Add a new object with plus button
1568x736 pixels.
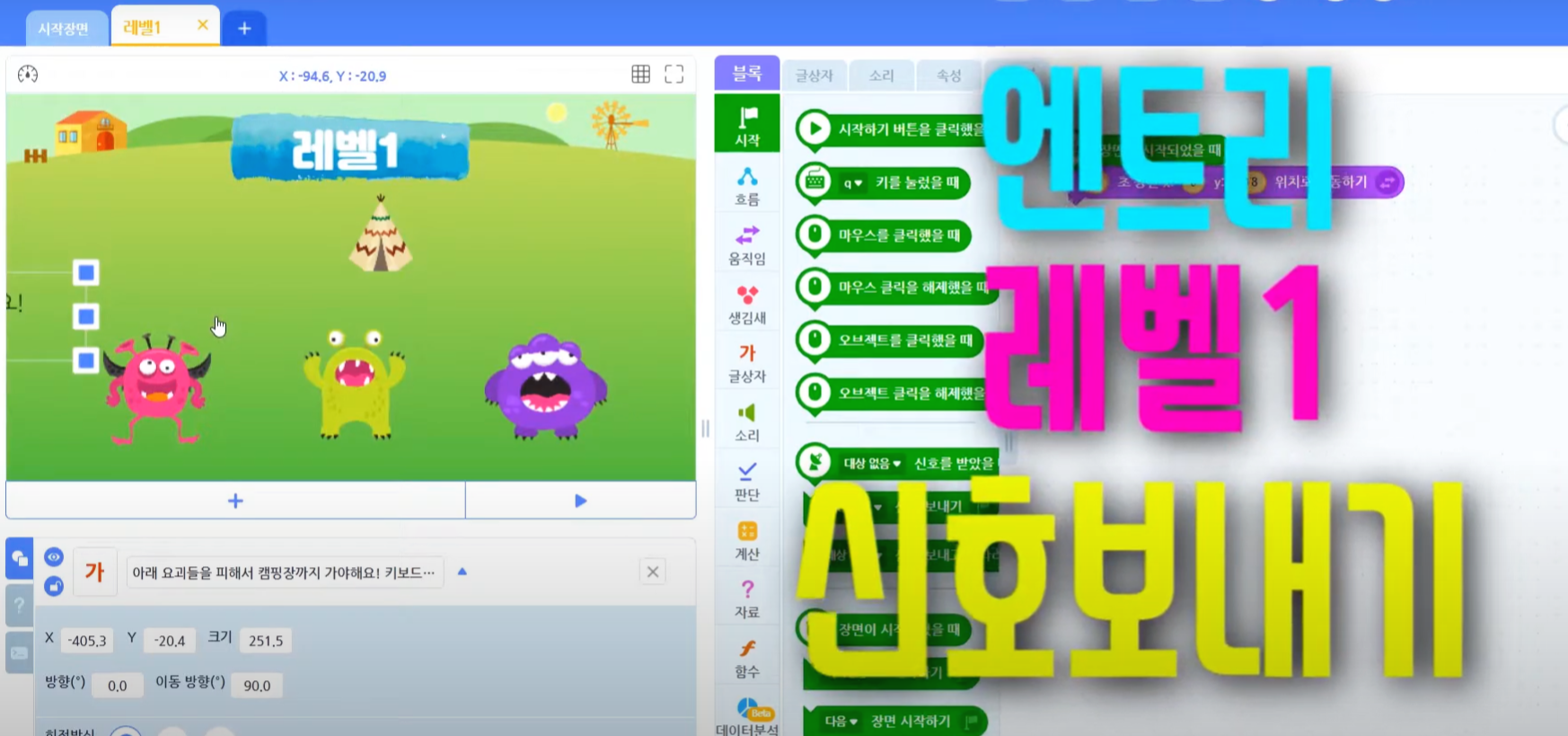tap(235, 501)
